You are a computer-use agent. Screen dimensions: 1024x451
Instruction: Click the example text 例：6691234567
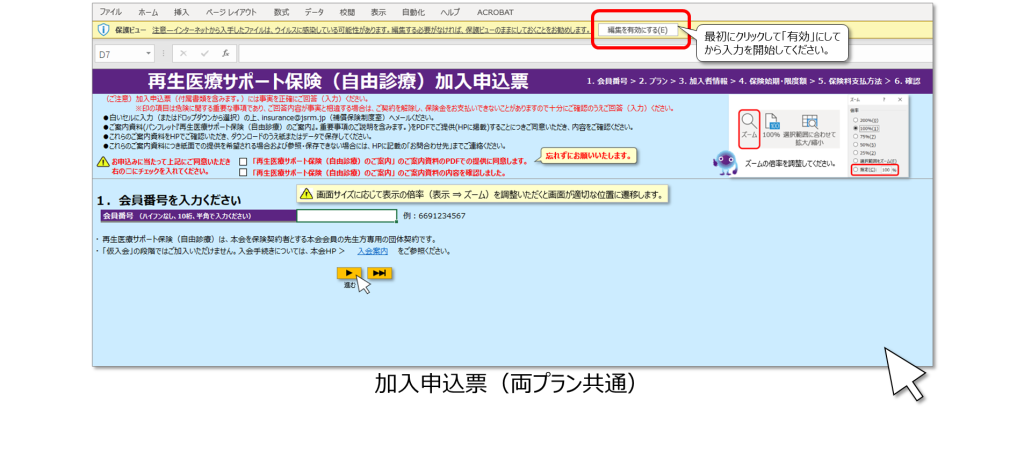pos(434,216)
